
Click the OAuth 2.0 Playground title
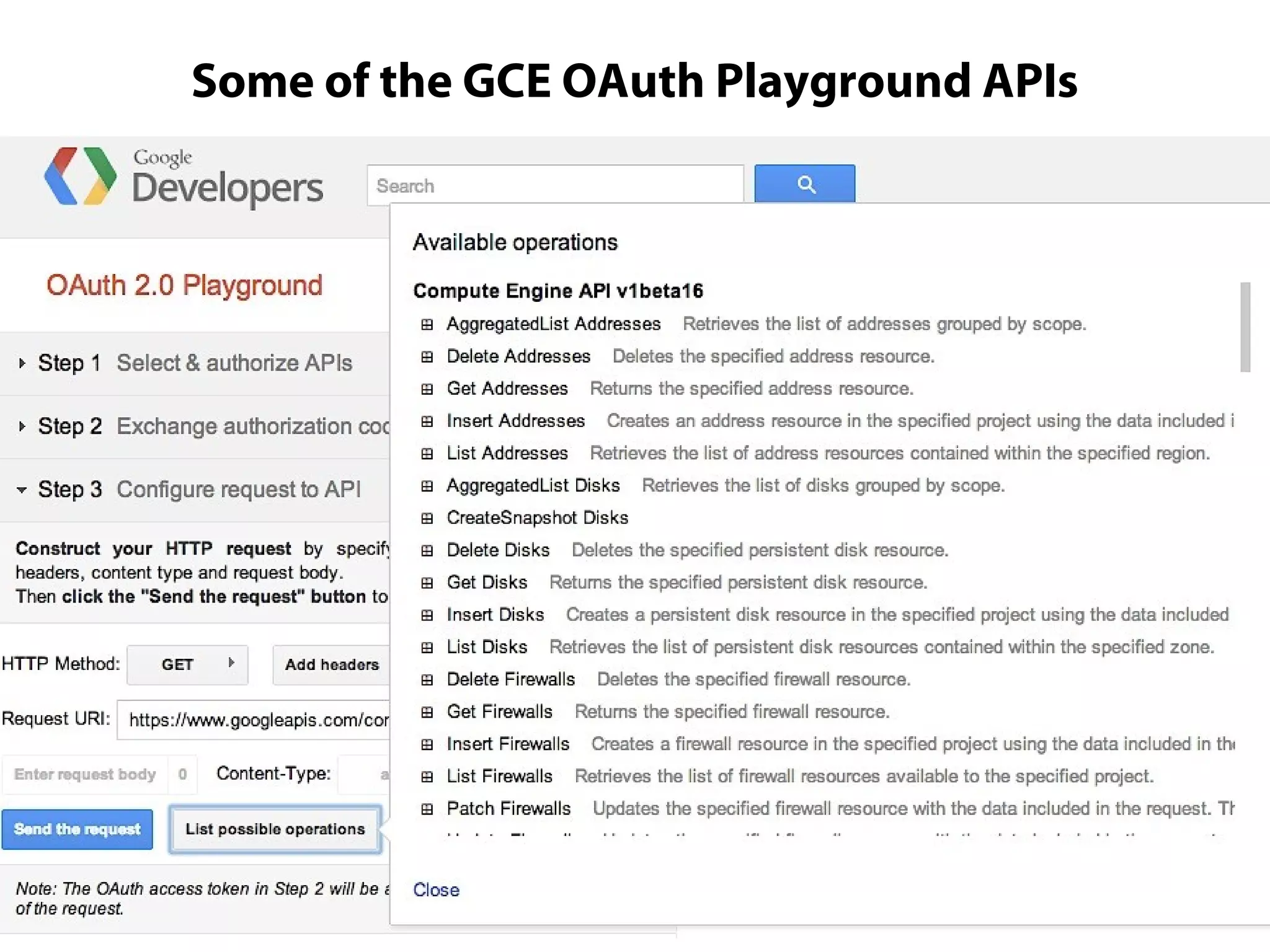[184, 286]
